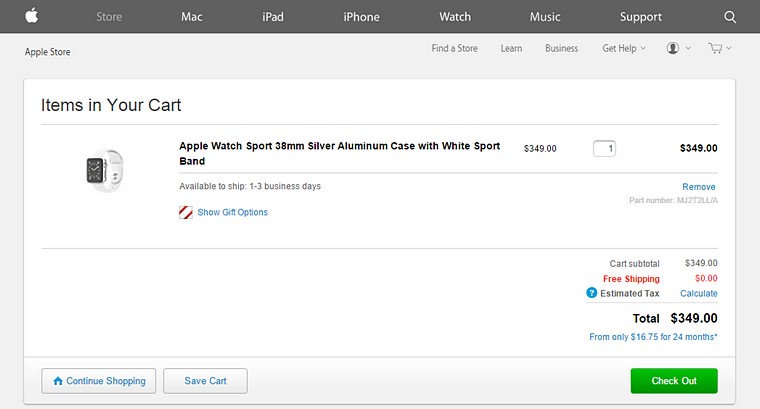This screenshot has height=409, width=760.
Task: Open the Watch navigation tab
Action: point(455,17)
